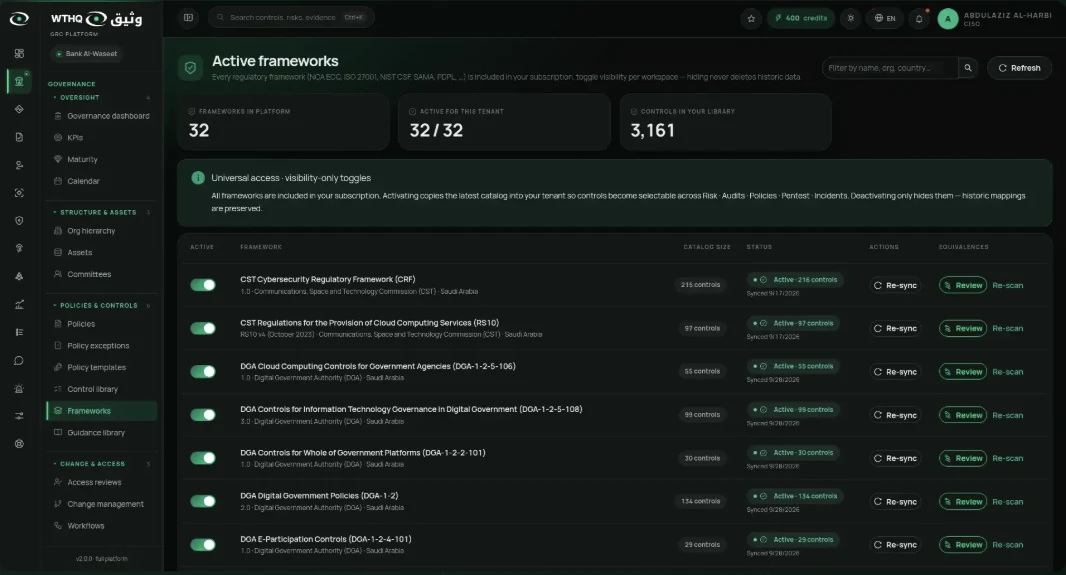Re-sync DGA E-Participation Controls framework
Viewport: 1066px width, 575px height.
pos(895,544)
